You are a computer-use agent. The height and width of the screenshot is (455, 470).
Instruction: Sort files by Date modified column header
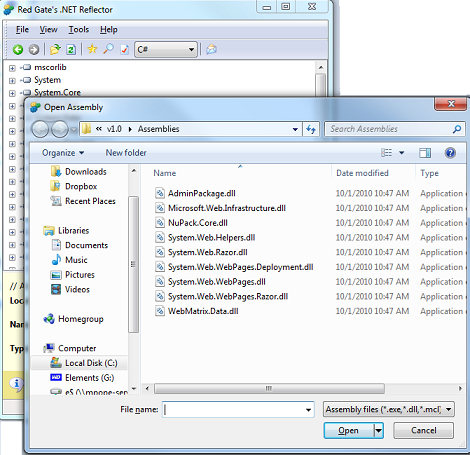click(362, 173)
